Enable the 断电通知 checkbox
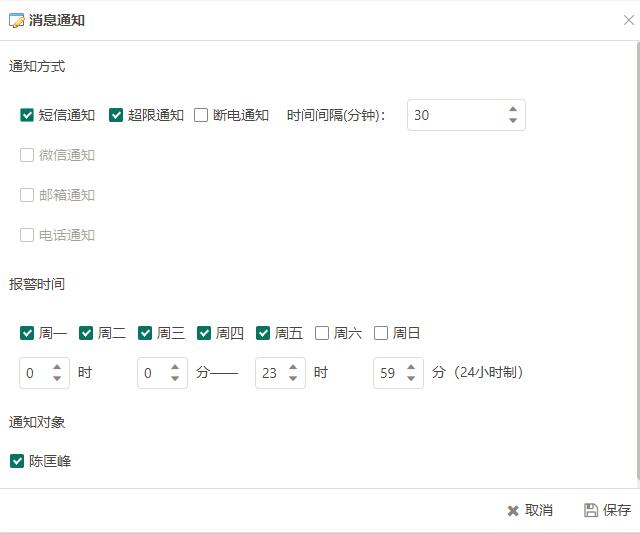 coord(201,115)
